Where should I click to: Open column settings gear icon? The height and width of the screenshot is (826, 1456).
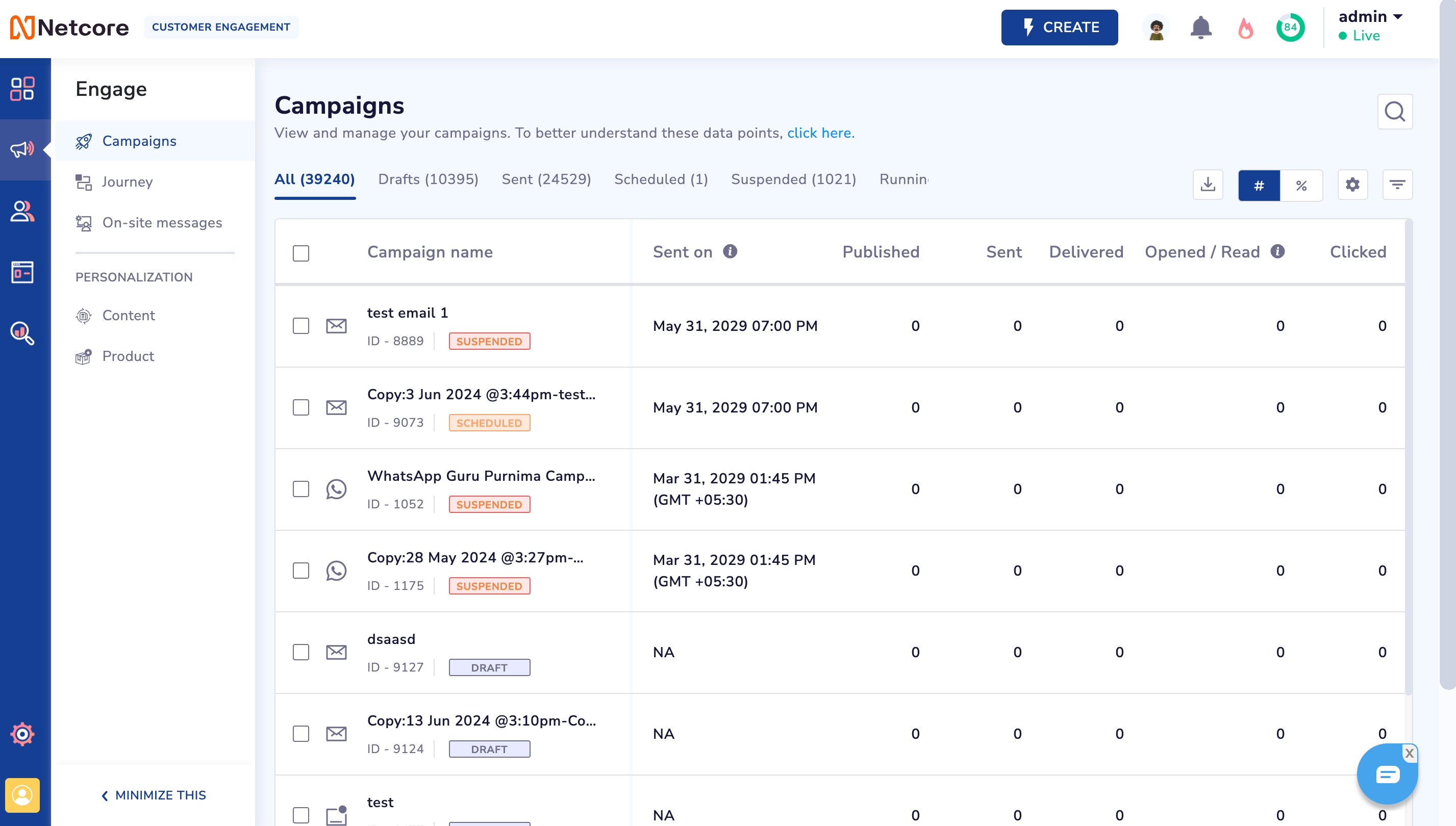tap(1352, 185)
